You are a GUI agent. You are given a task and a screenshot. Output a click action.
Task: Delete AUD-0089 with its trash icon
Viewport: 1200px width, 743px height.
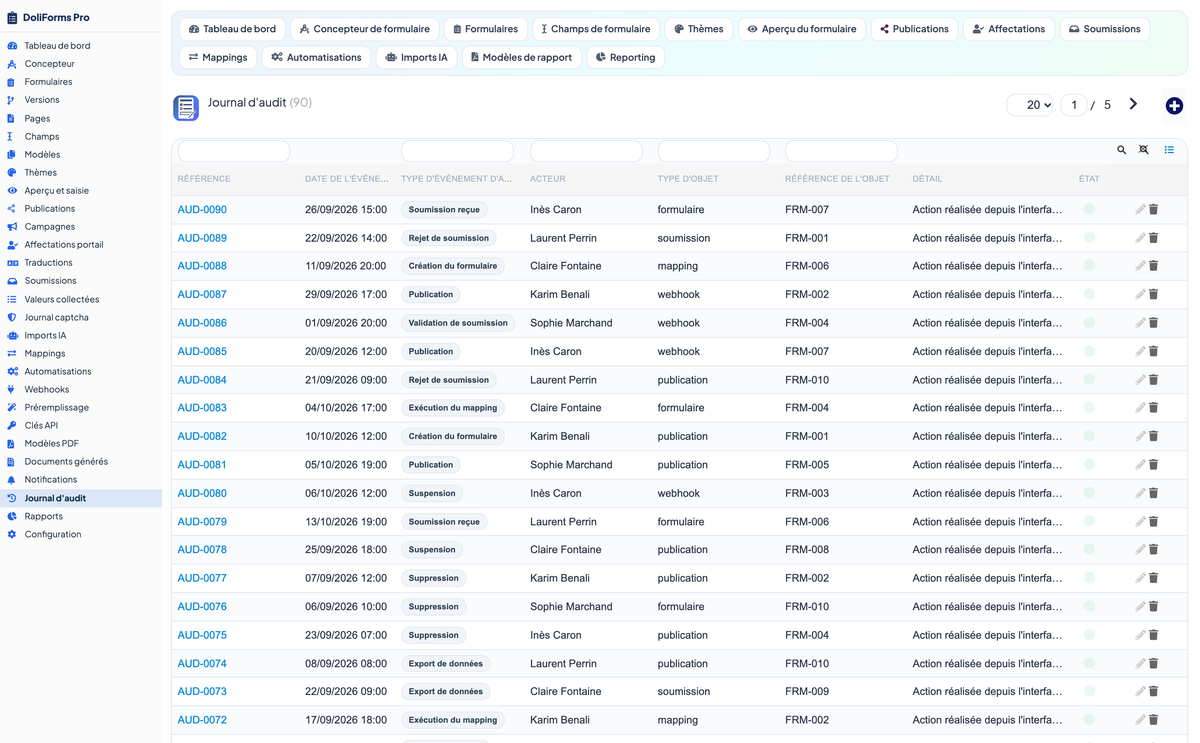pos(1153,238)
